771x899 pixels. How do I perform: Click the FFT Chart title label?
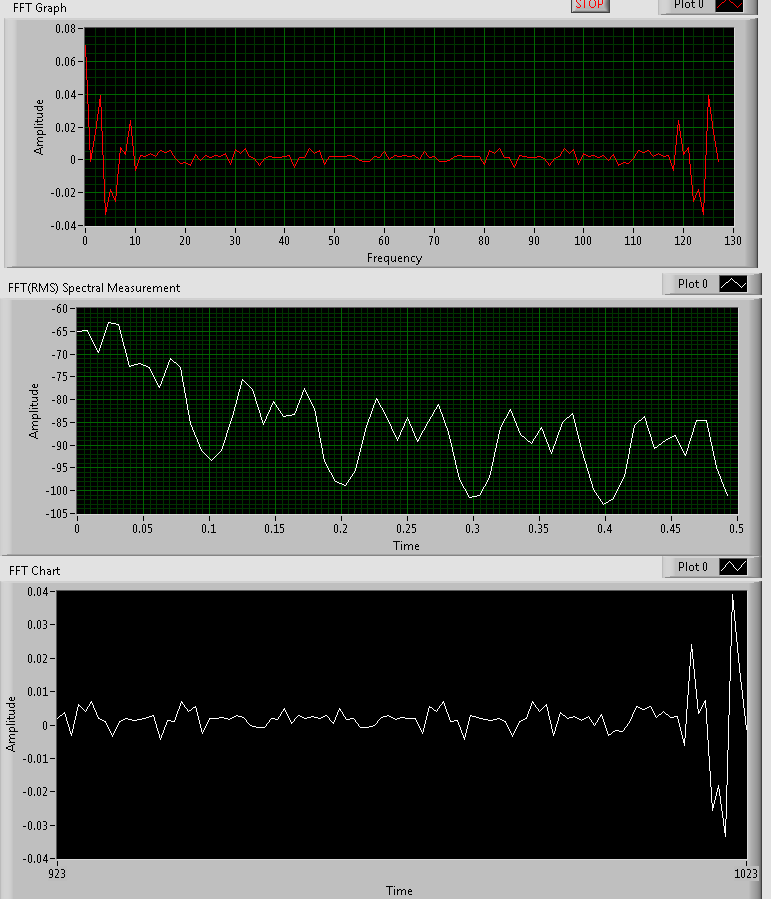tap(34, 571)
